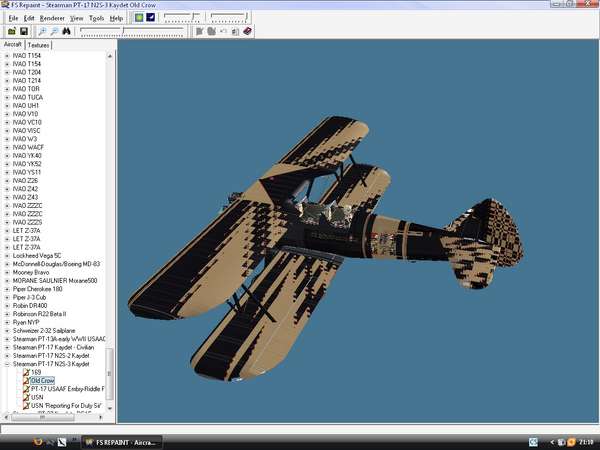Viewport: 600px width, 450px height.
Task: Select Stearman PT-13A early WWII USAAC entry
Action: 59,339
